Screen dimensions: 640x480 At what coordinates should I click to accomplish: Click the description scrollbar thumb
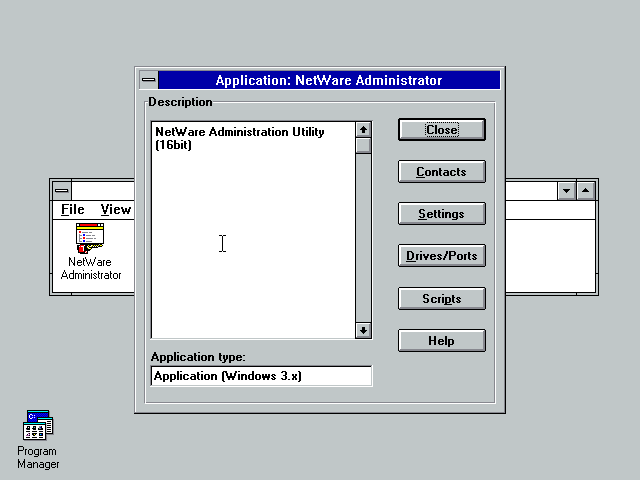pos(363,146)
